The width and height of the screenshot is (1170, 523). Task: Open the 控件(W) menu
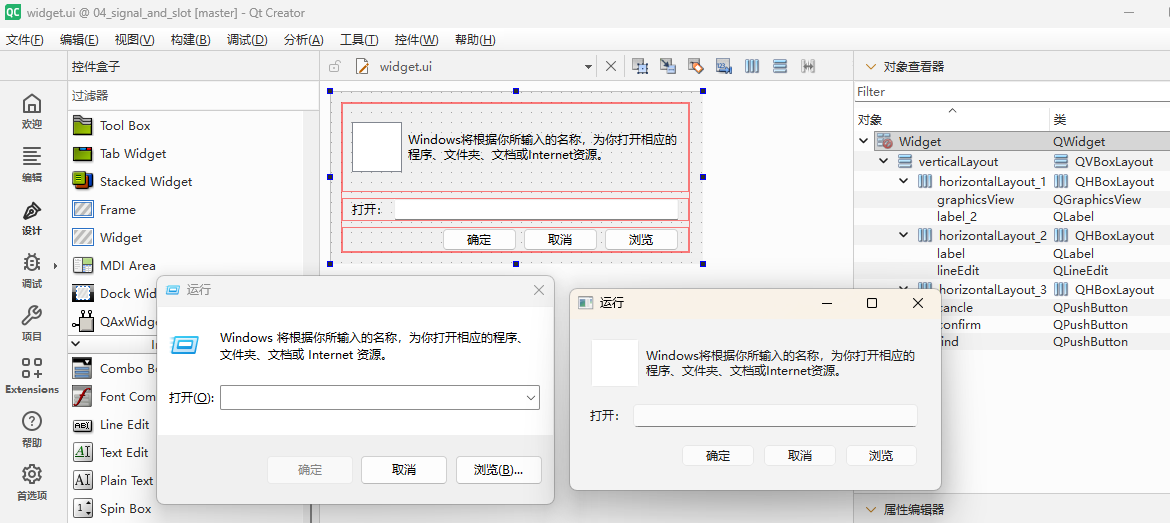[x=416, y=40]
